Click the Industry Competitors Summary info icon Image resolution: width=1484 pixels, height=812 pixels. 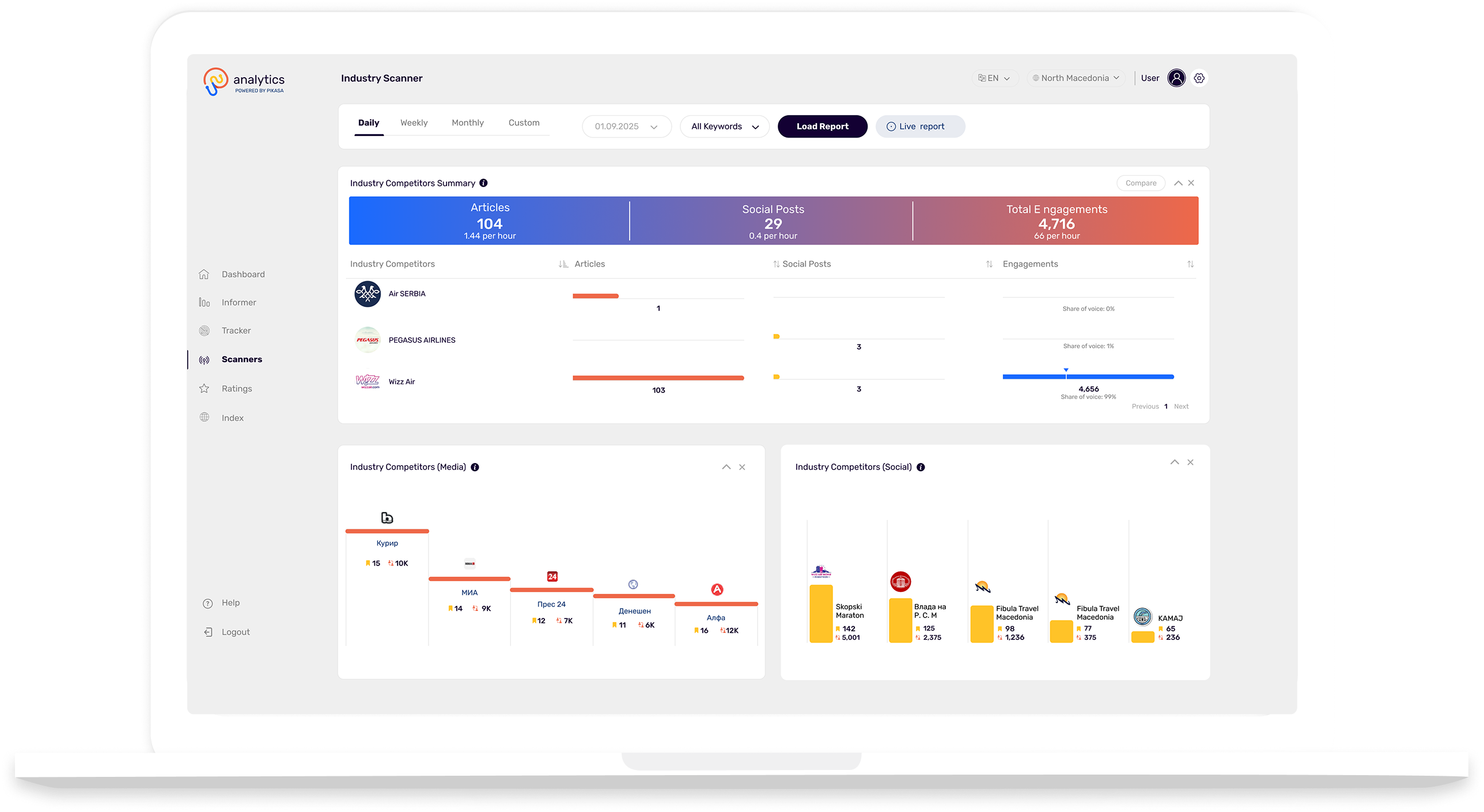coord(483,183)
